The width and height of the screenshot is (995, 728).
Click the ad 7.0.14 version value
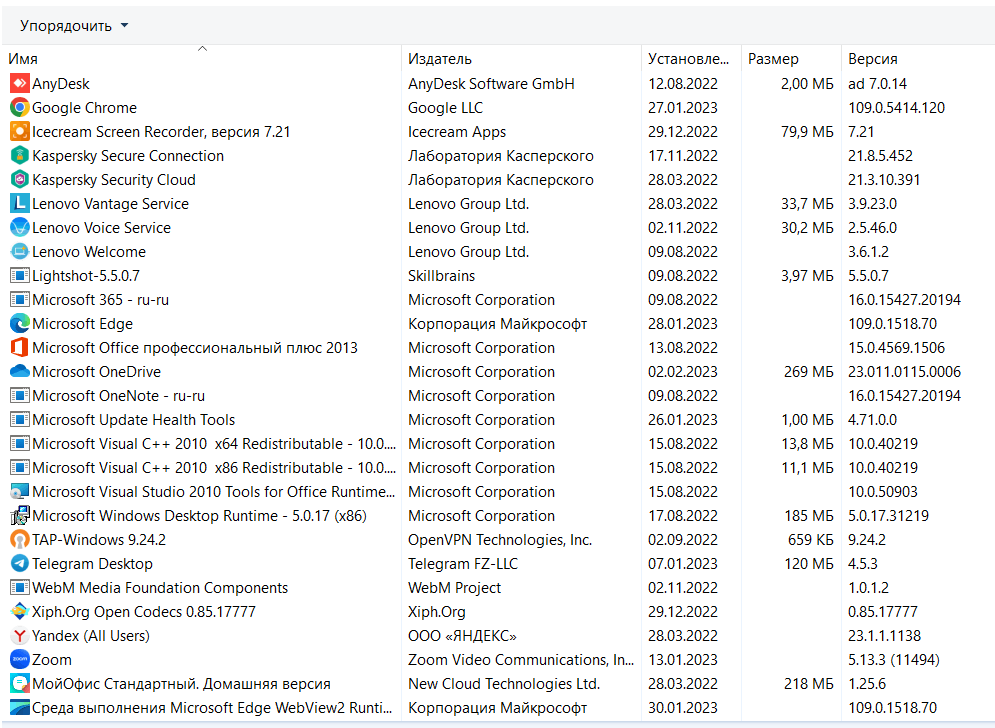(878, 84)
